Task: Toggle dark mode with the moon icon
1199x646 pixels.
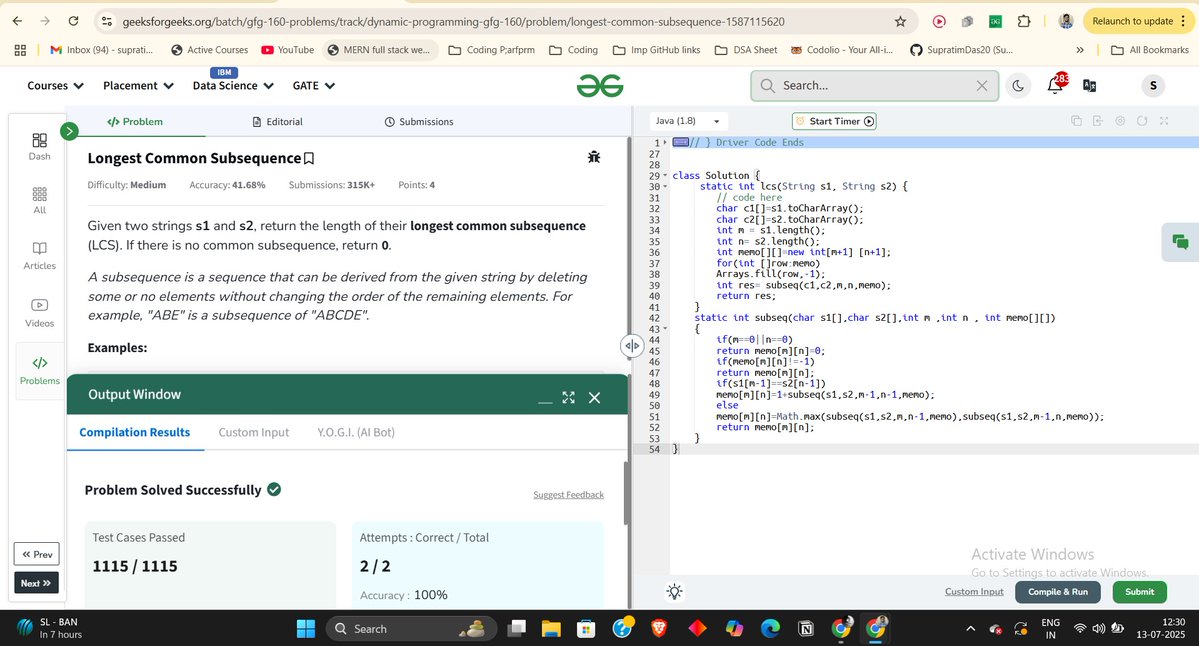Action: click(x=1018, y=86)
